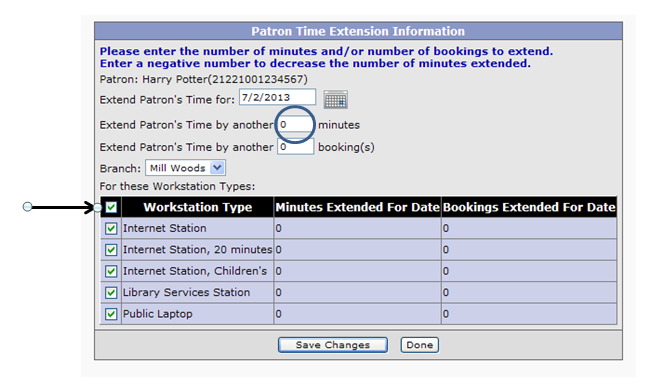Toggle the Internet Station, Children's checkbox
Screen dimensions: 649x388
[x=111, y=271]
